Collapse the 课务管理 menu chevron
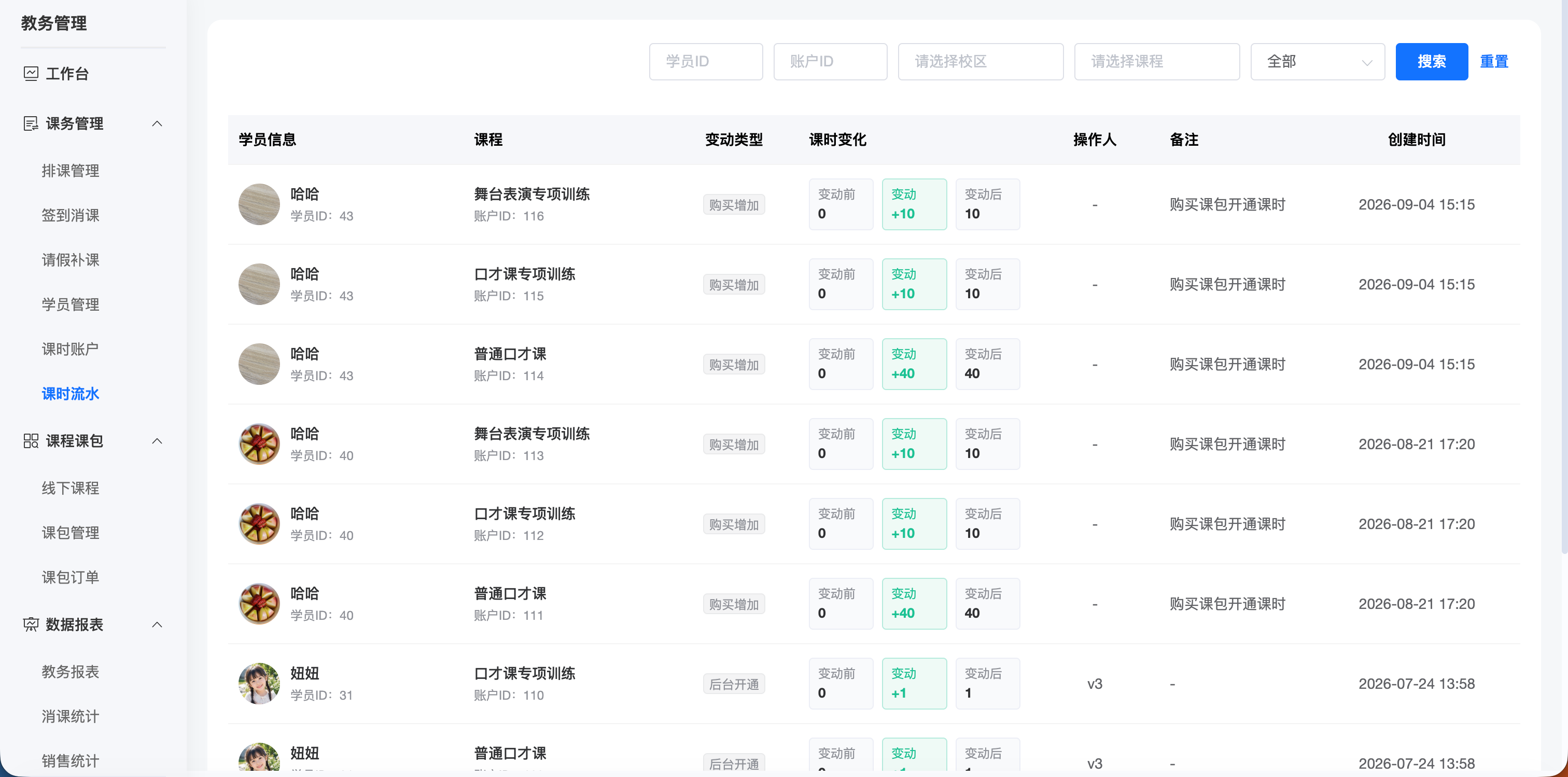 (157, 123)
